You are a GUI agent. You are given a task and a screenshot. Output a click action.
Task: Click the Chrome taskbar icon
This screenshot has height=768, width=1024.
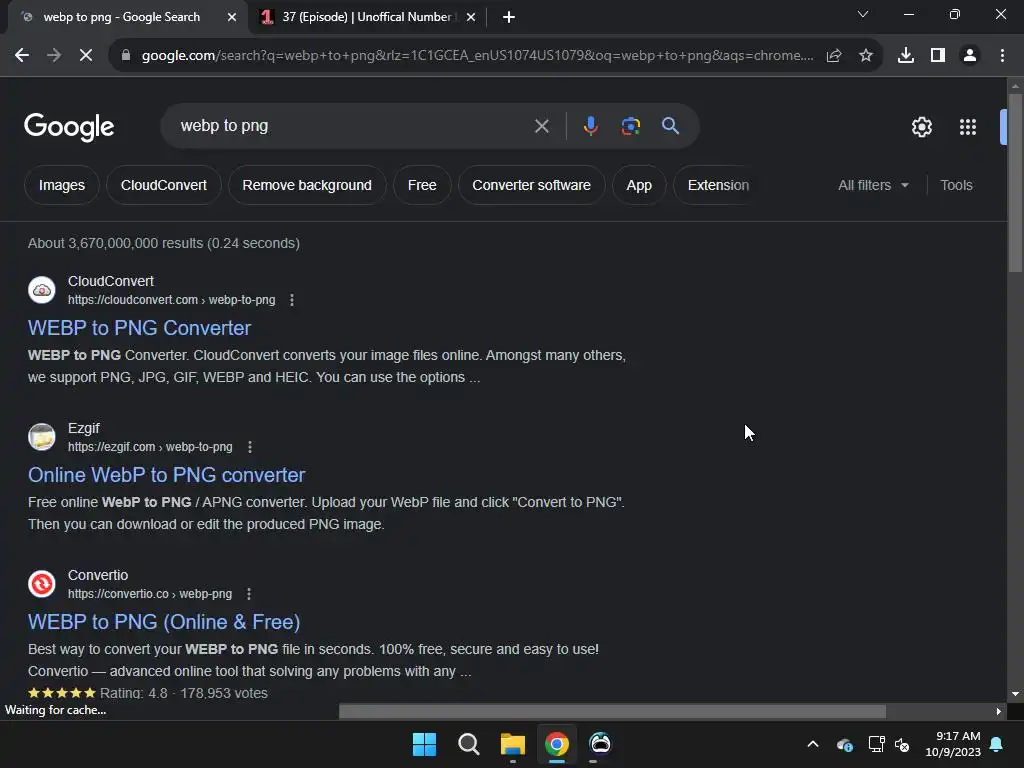[x=556, y=744]
